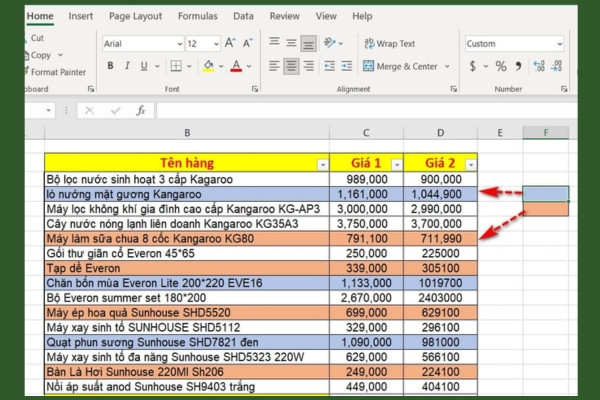Screen dimensions: 600x400
Task: Expand Merge & Center options arrow
Action: 447,67
